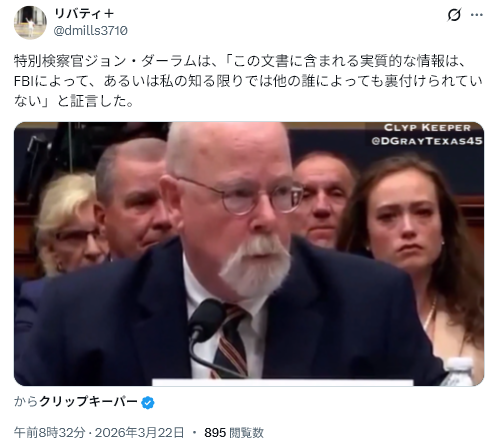
Task: Open the クリップキーパー source account link
Action: [88, 402]
